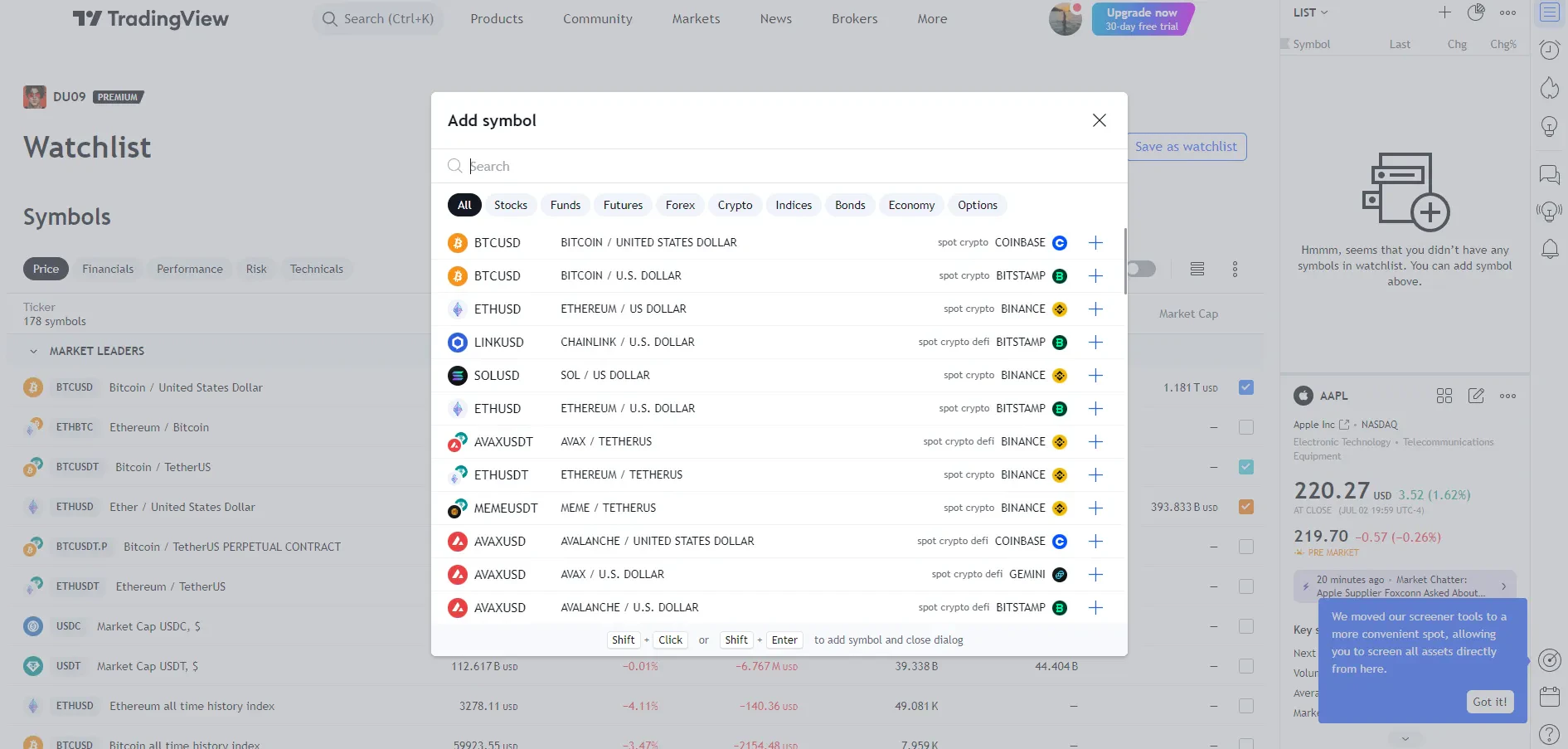The image size is (1568, 749).
Task: Click Upgrade now button
Action: pos(1142,19)
